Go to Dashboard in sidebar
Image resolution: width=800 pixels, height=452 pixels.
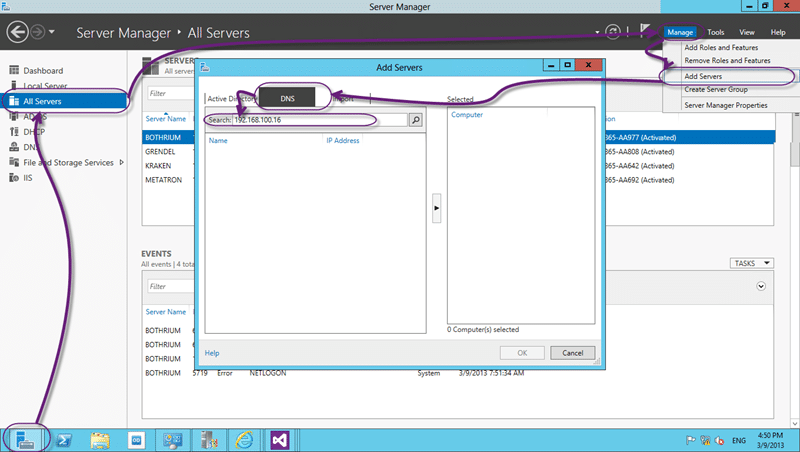(43, 70)
